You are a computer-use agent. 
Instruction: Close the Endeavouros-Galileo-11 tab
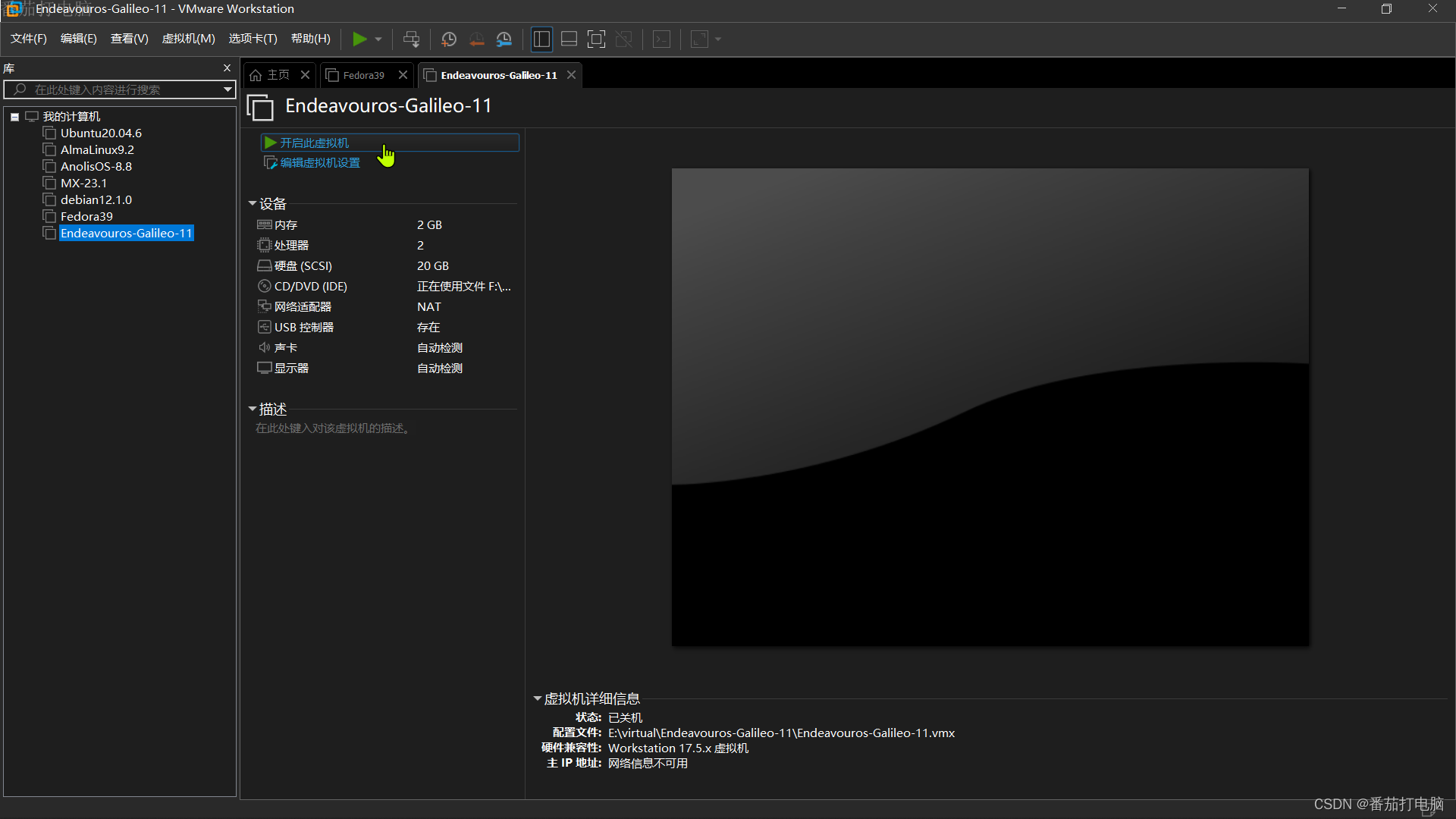pos(571,75)
